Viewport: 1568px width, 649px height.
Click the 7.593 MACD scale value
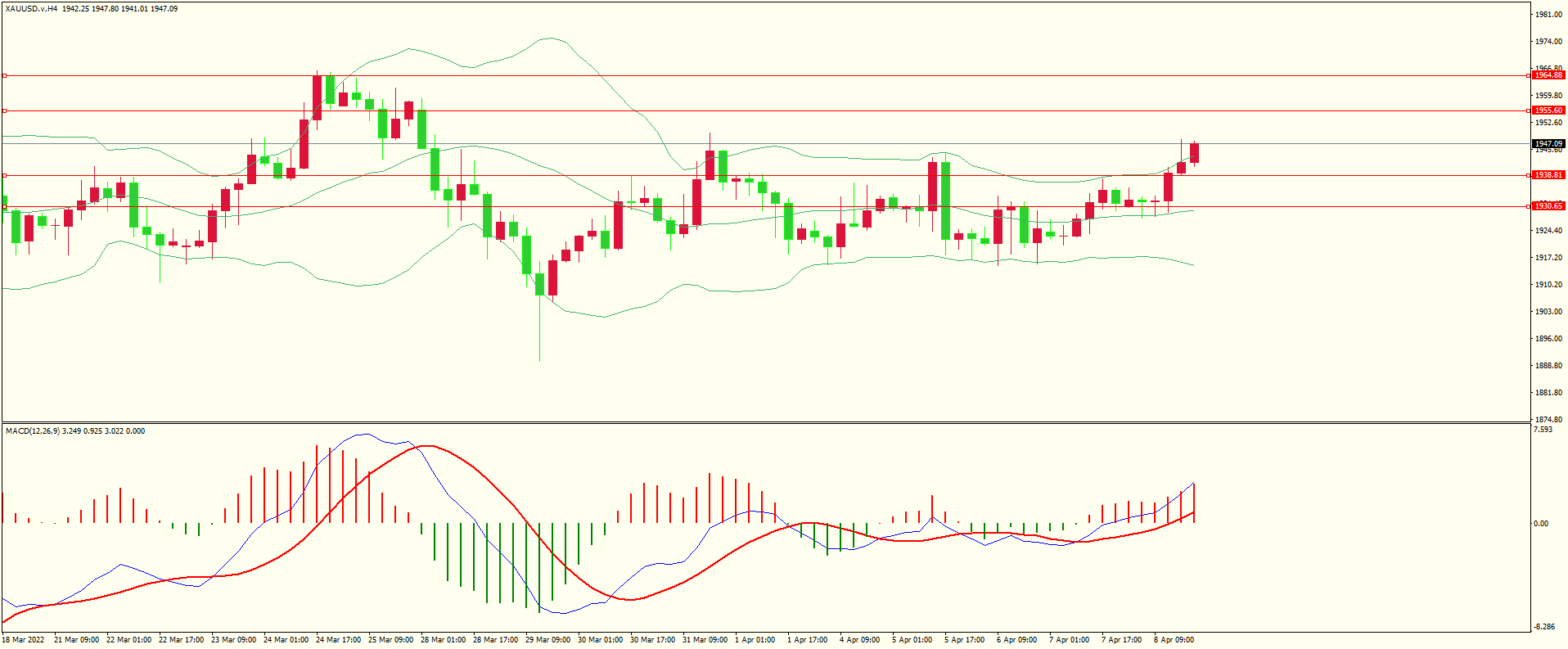(x=1543, y=430)
